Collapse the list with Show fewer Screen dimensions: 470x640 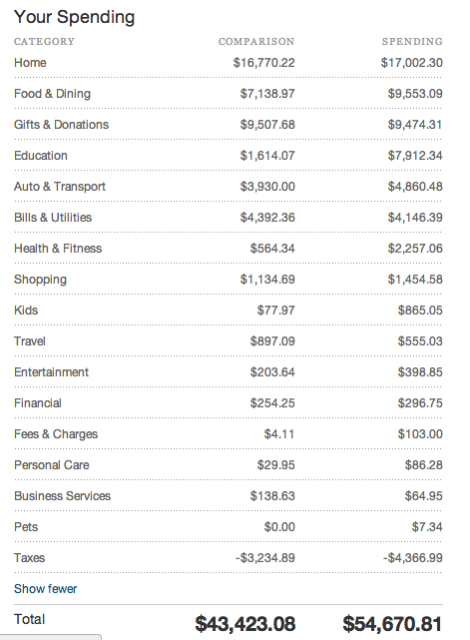[45, 589]
